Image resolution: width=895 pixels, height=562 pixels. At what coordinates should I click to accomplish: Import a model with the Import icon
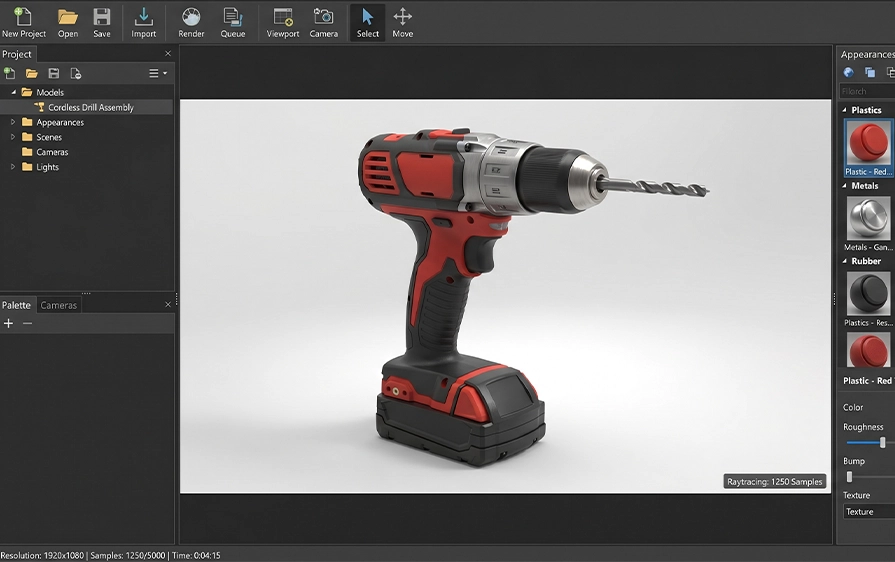143,23
